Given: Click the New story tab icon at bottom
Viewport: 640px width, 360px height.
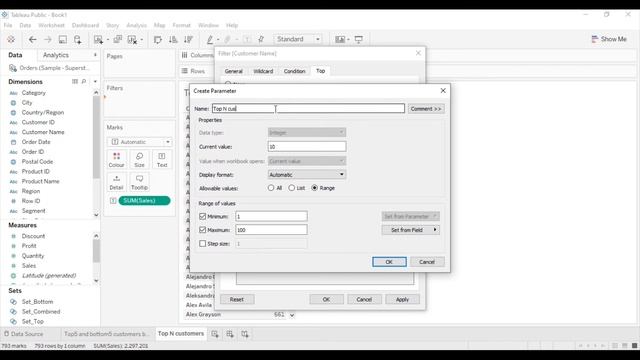Looking at the screenshot, I should [x=245, y=334].
